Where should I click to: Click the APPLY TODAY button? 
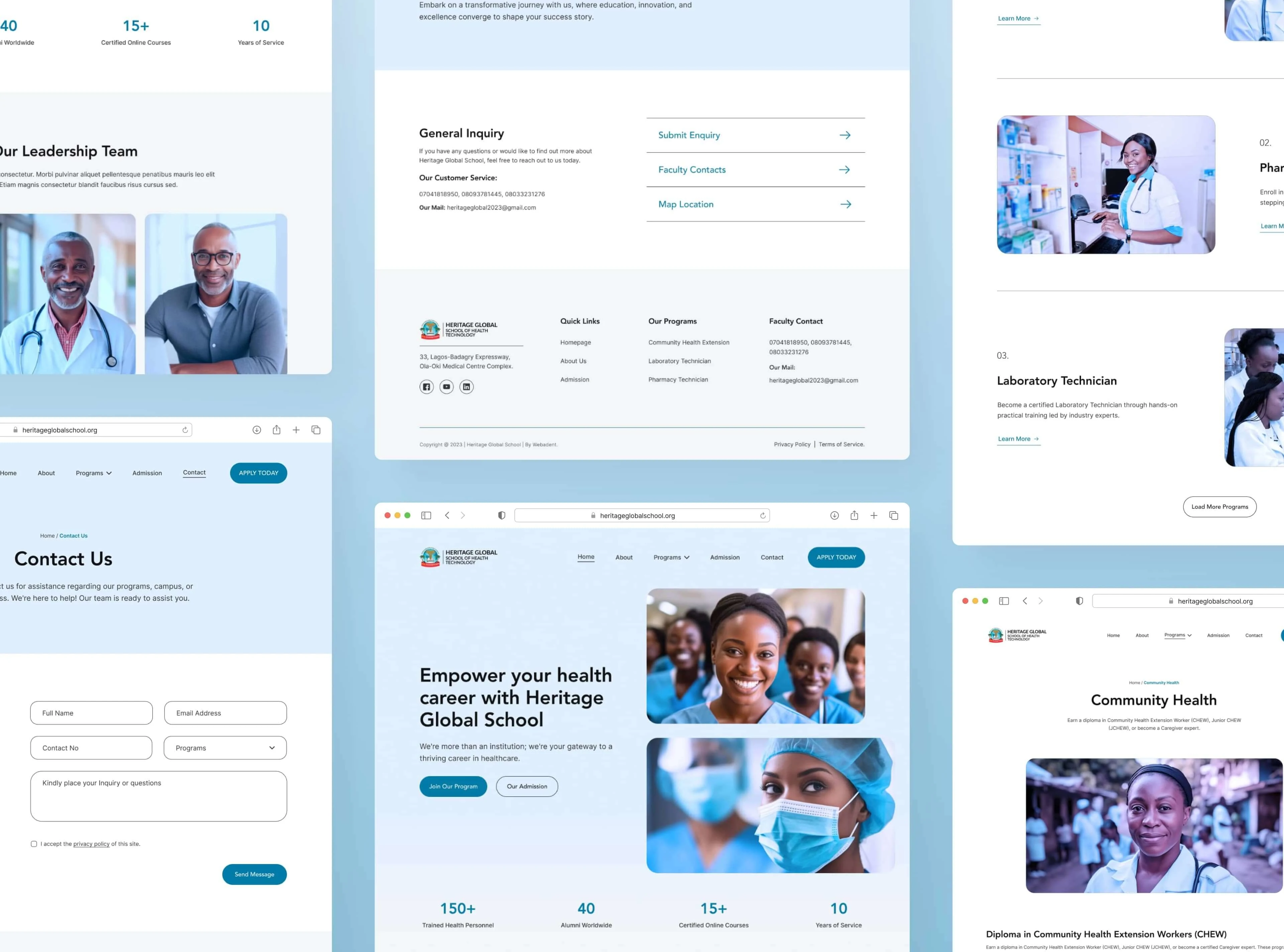point(836,557)
